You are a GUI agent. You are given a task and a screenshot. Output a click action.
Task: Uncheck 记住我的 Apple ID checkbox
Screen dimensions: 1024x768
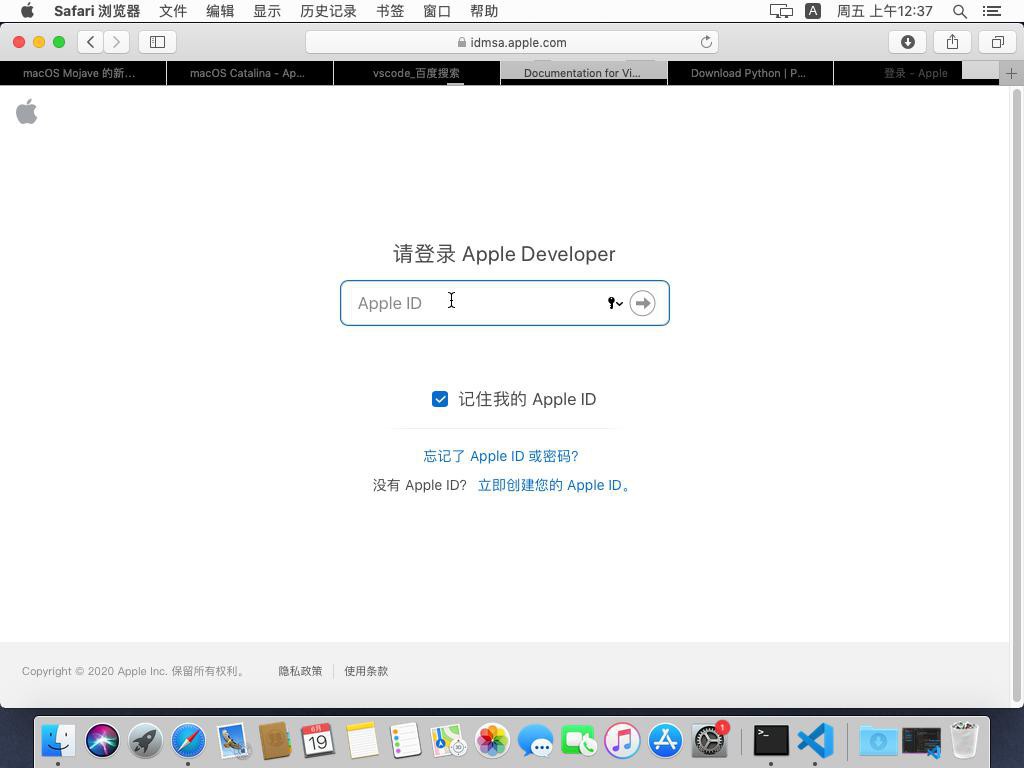click(440, 399)
